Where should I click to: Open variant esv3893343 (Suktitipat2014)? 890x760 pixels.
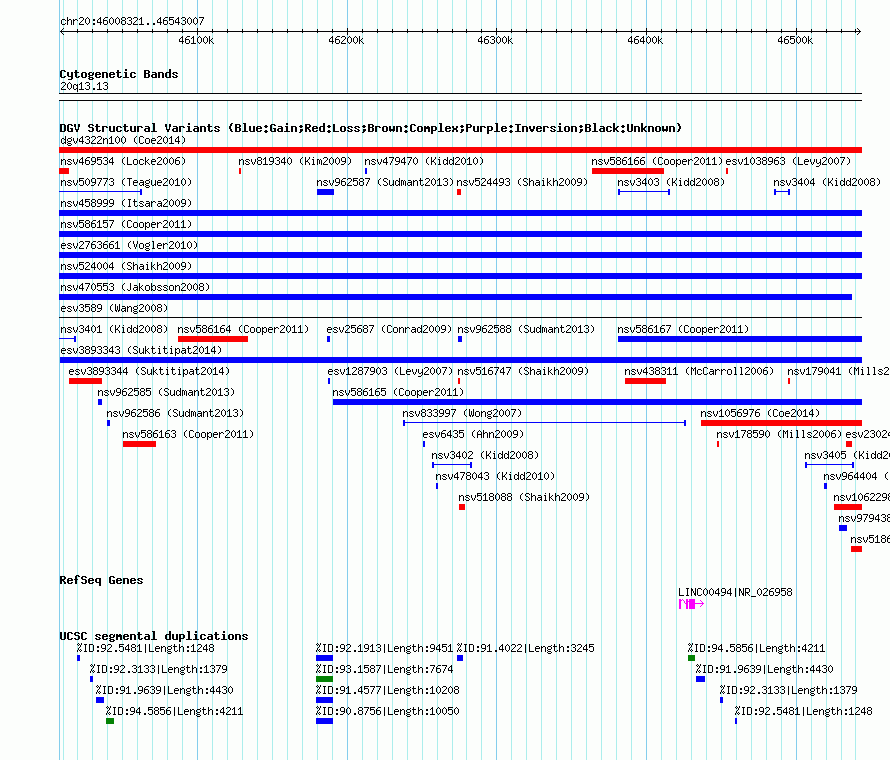click(141, 350)
